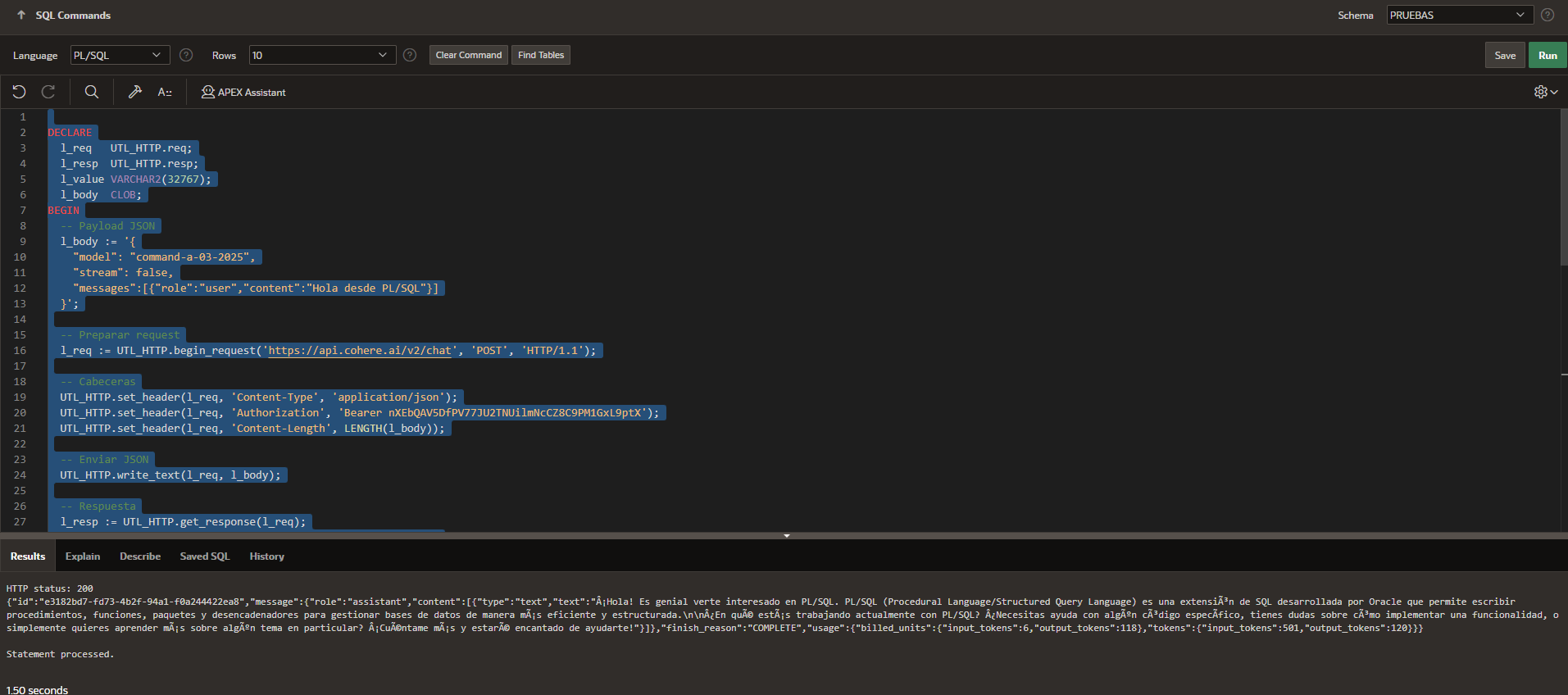Image resolution: width=1568 pixels, height=695 pixels.
Task: Click the Redo icon in editor toolbar
Action: tap(48, 92)
